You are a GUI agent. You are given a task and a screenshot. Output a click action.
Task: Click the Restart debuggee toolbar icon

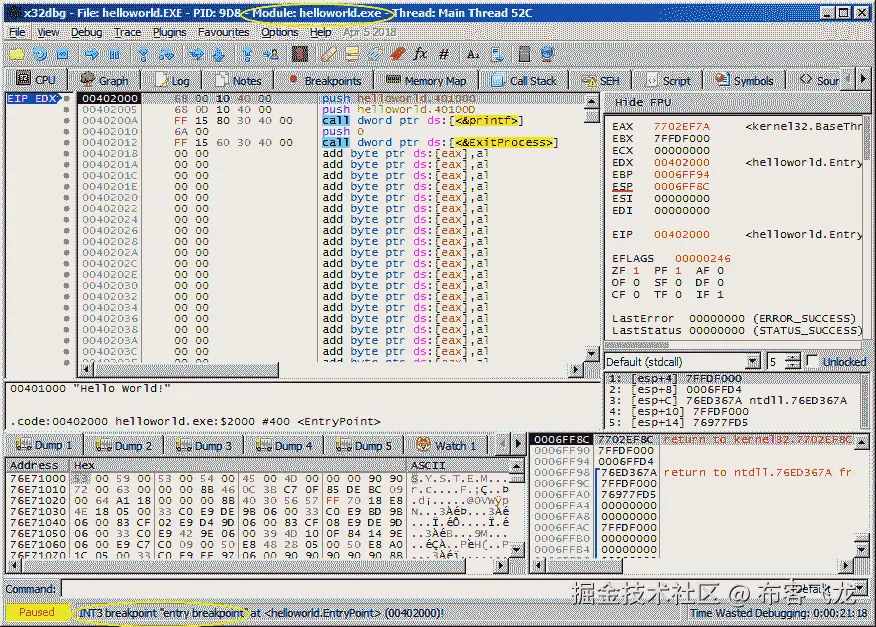tap(40, 54)
